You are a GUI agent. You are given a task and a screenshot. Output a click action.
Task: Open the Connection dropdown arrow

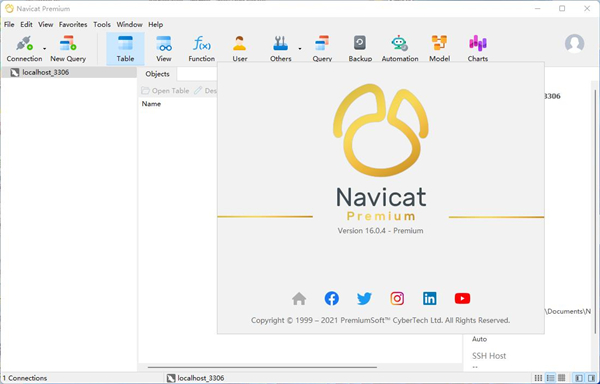(x=44, y=49)
